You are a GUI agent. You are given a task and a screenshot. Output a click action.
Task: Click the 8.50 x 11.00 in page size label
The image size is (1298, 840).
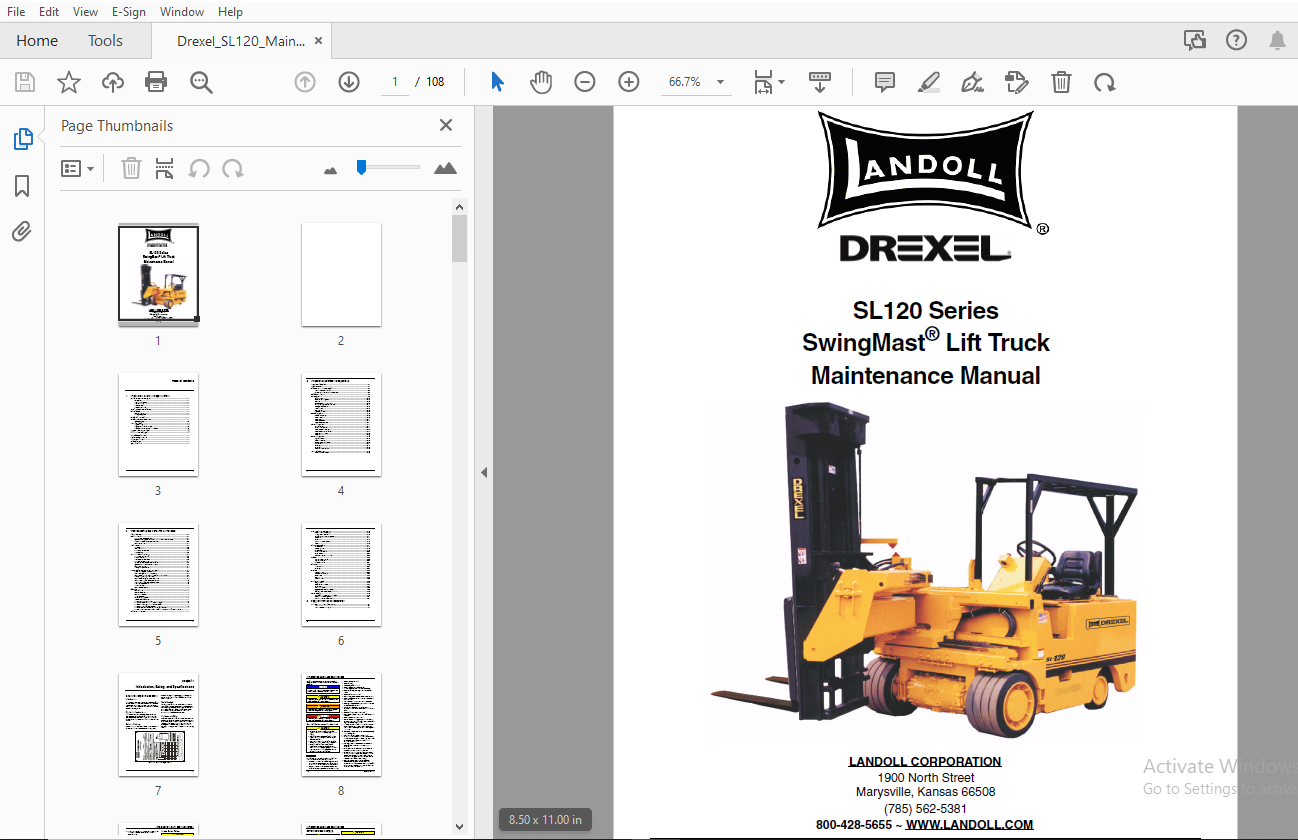(x=545, y=820)
